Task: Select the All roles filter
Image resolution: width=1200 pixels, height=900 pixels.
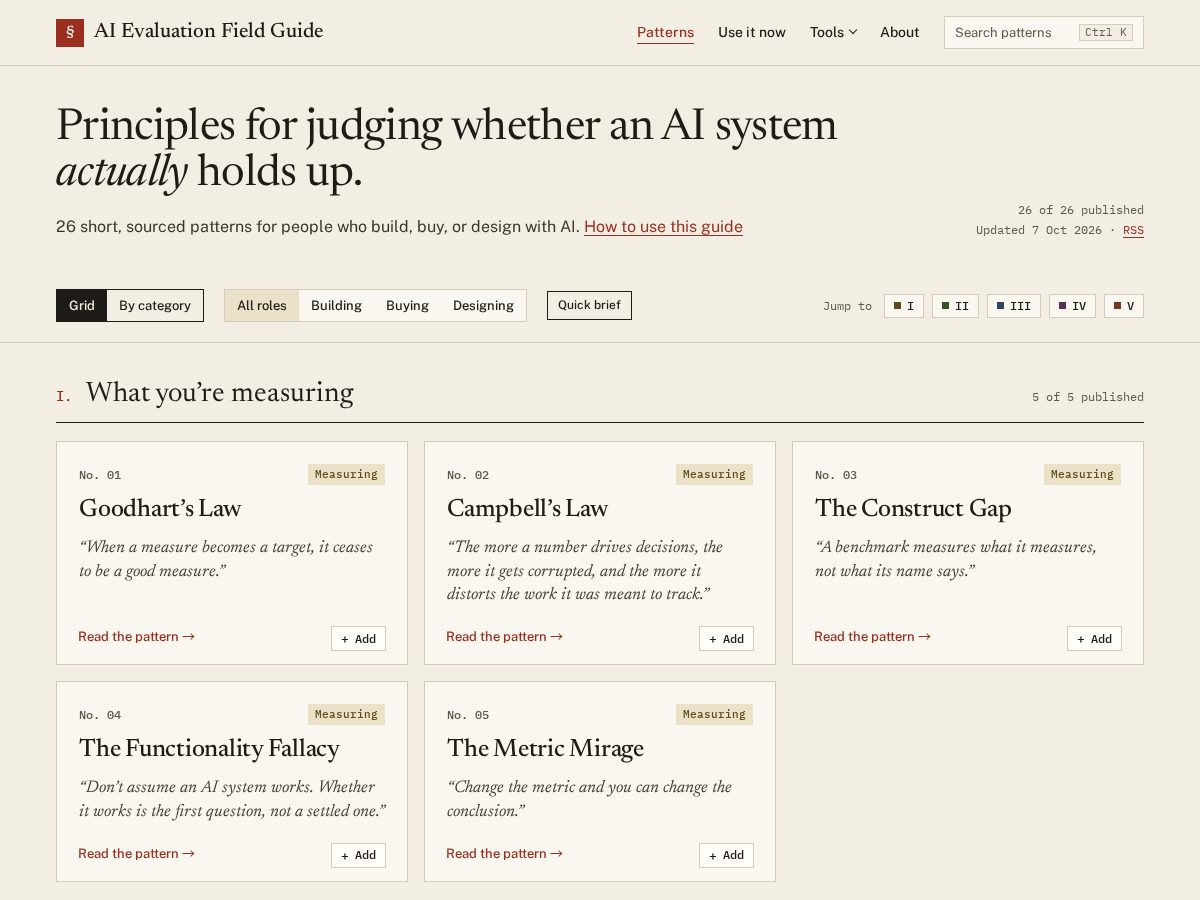Action: coord(262,305)
